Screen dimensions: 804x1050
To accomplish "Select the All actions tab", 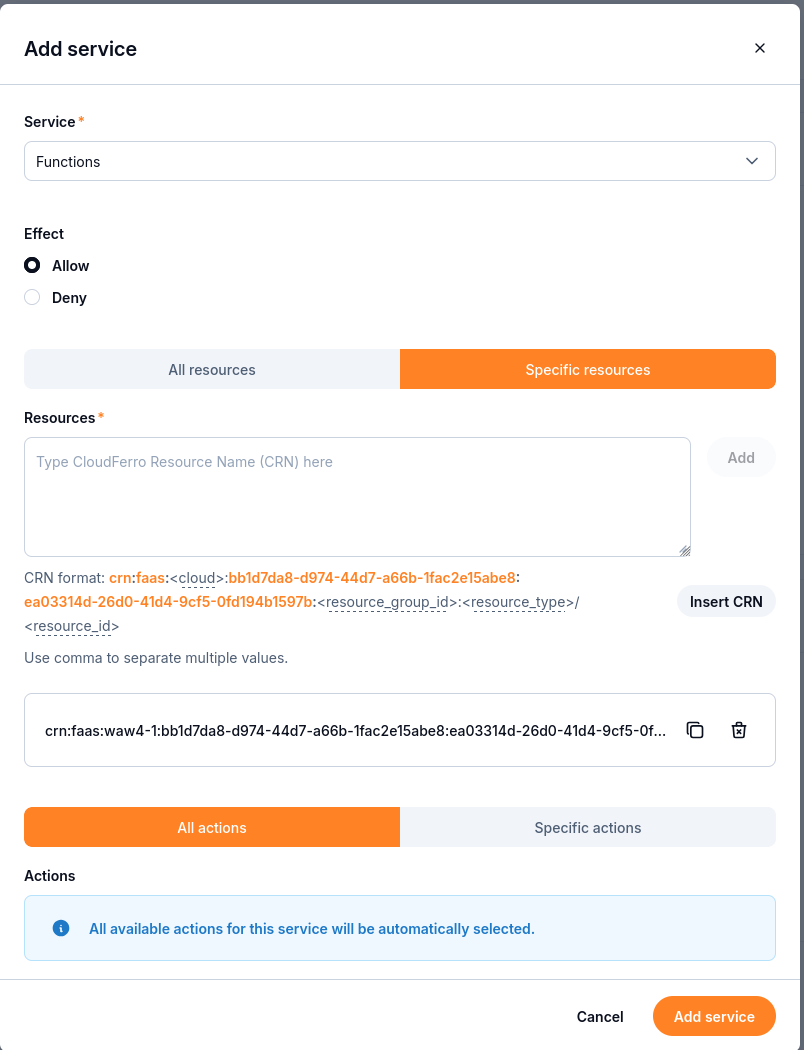I will pos(212,827).
